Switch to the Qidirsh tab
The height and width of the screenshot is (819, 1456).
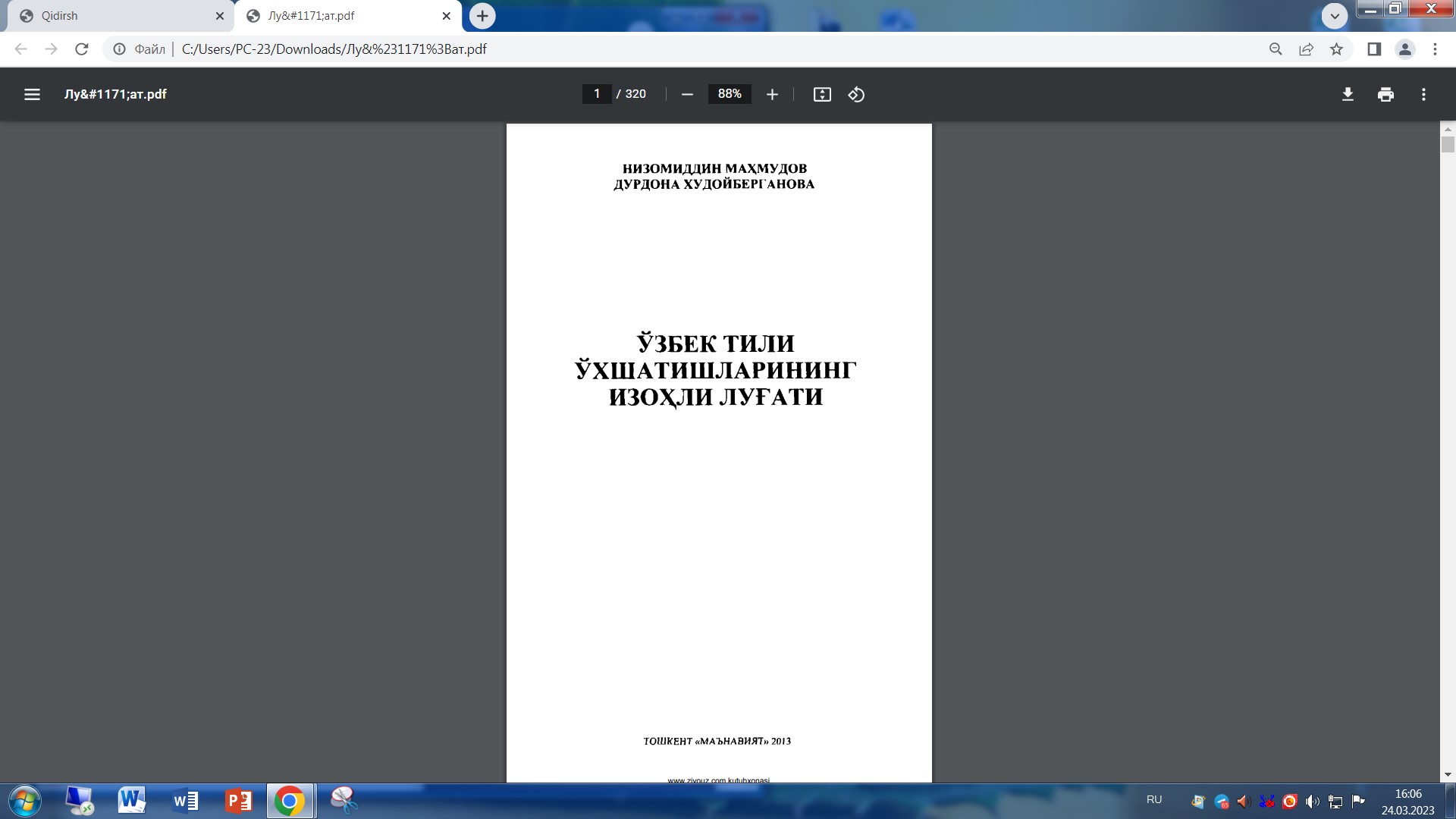pos(114,16)
